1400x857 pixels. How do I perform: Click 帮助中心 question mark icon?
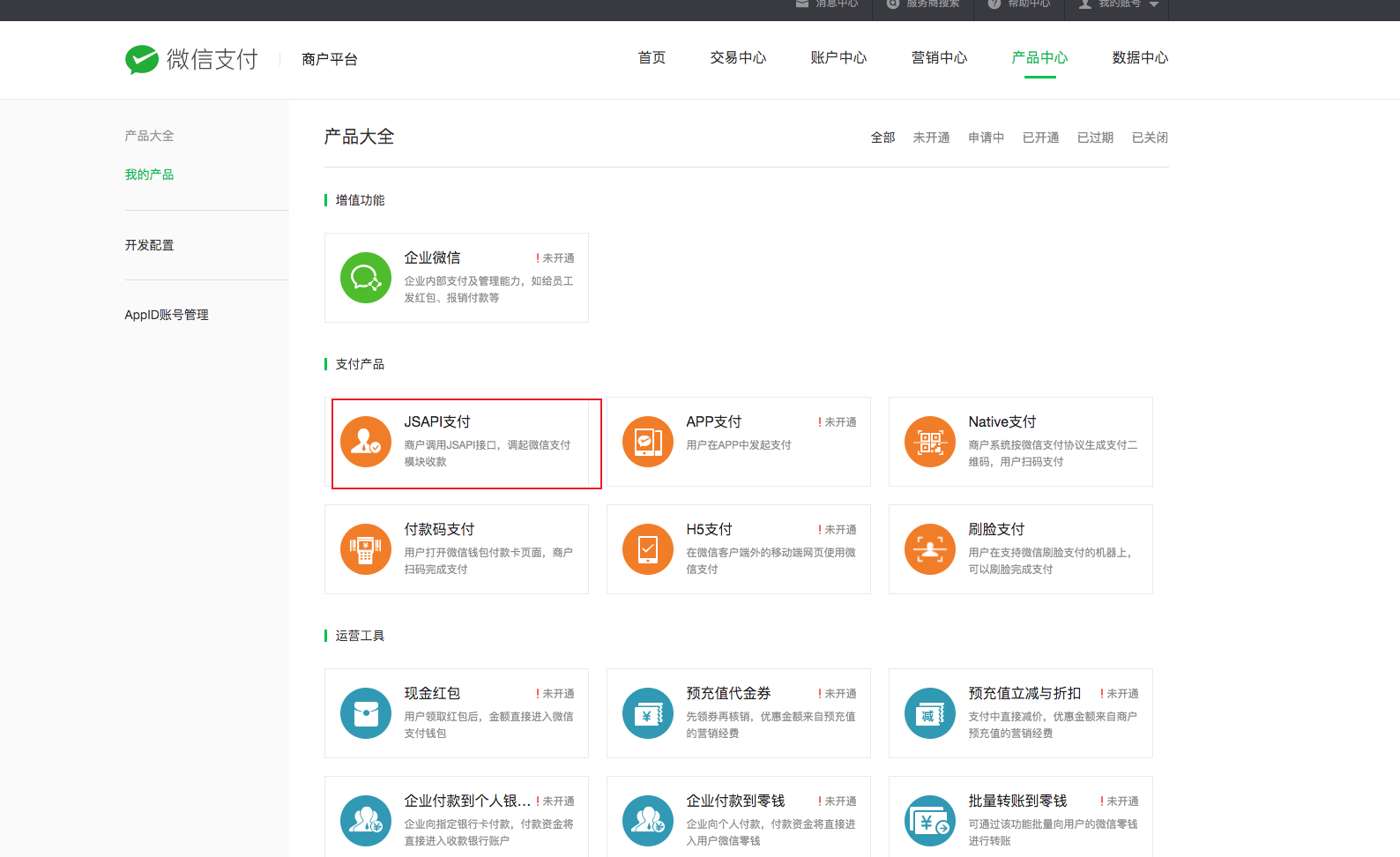click(x=994, y=4)
